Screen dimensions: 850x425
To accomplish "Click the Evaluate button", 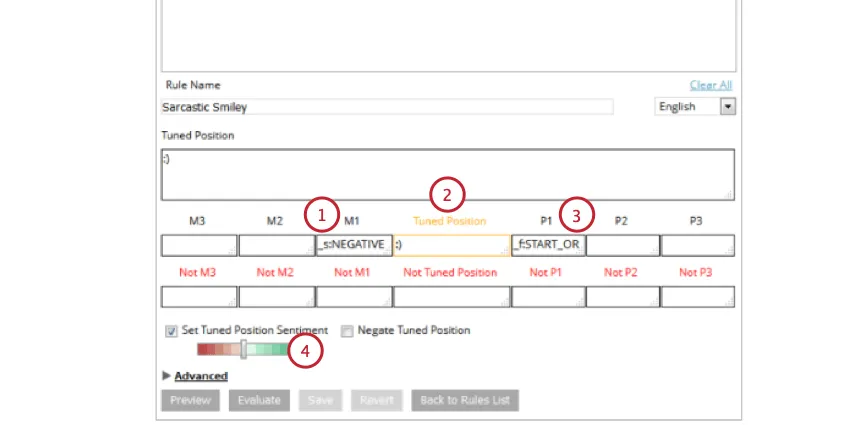I will coord(259,401).
